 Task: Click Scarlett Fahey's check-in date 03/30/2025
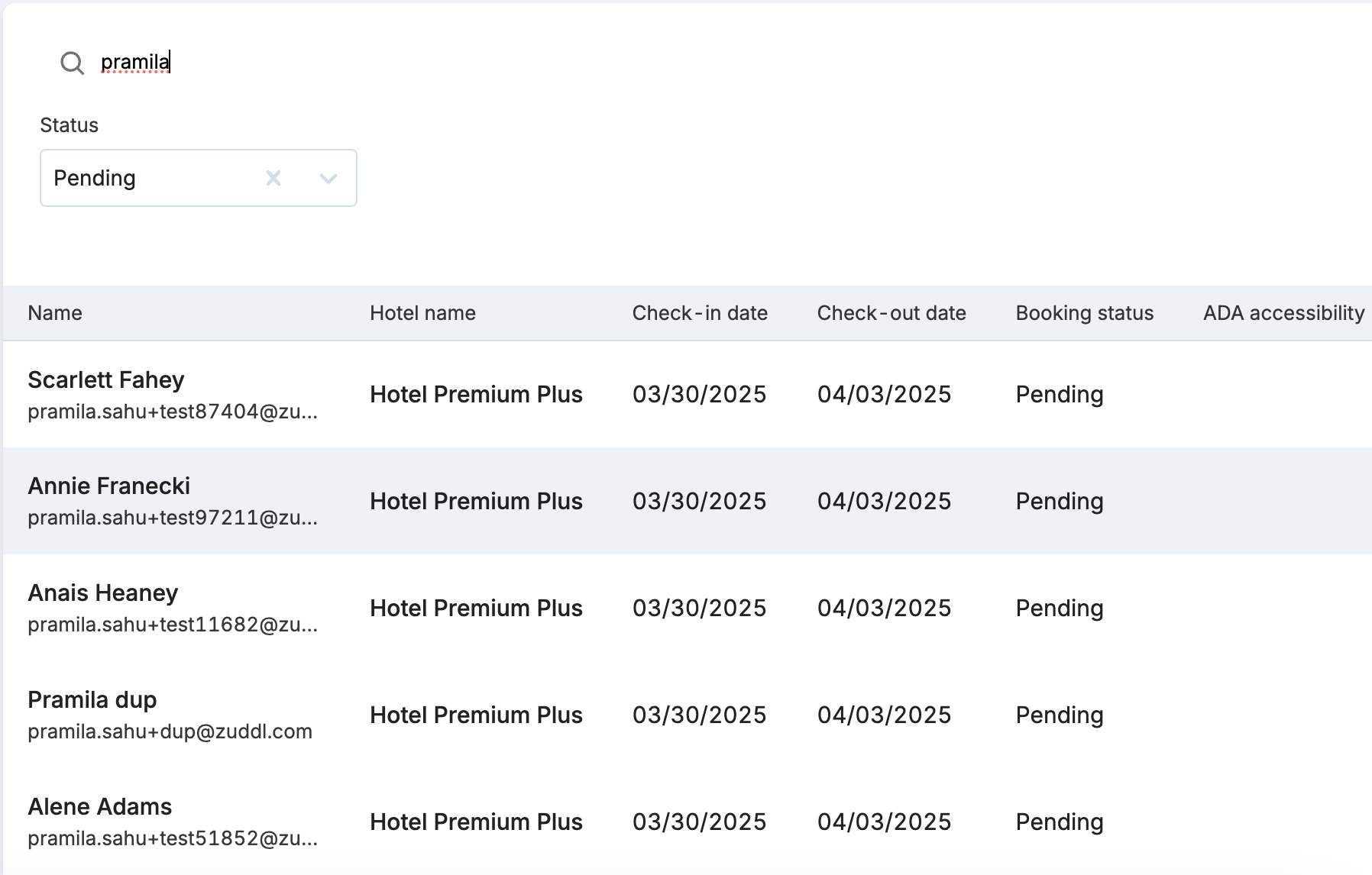[x=699, y=395]
